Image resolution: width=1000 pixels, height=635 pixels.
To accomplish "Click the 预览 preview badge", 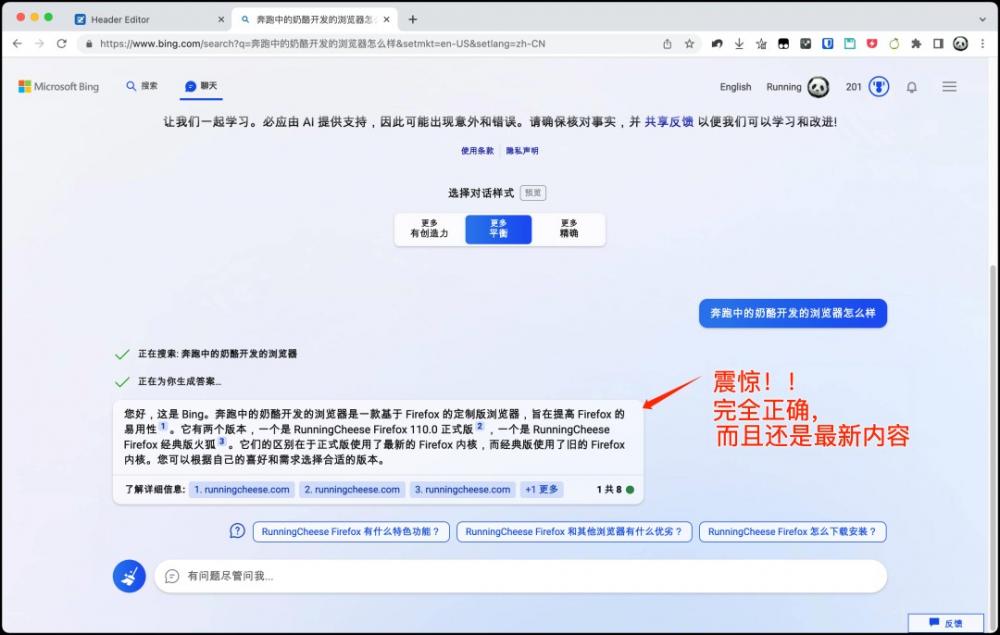I will pos(533,193).
